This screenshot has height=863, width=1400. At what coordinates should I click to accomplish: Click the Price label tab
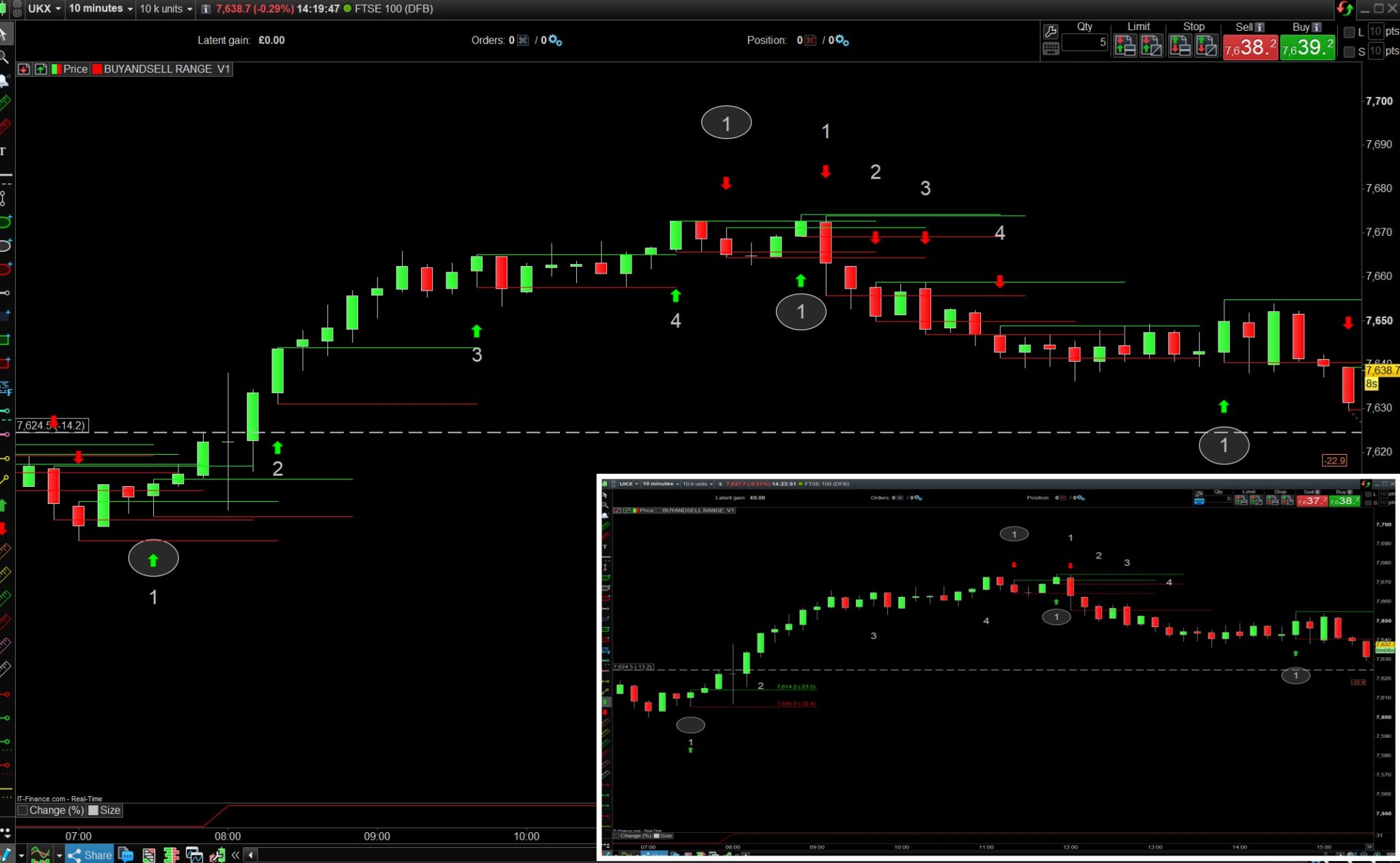(75, 69)
